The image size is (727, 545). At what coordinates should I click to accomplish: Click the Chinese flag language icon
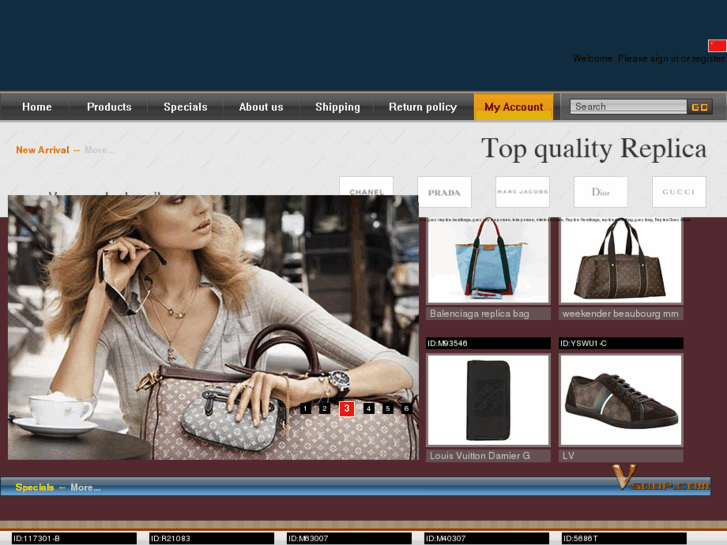(x=717, y=45)
